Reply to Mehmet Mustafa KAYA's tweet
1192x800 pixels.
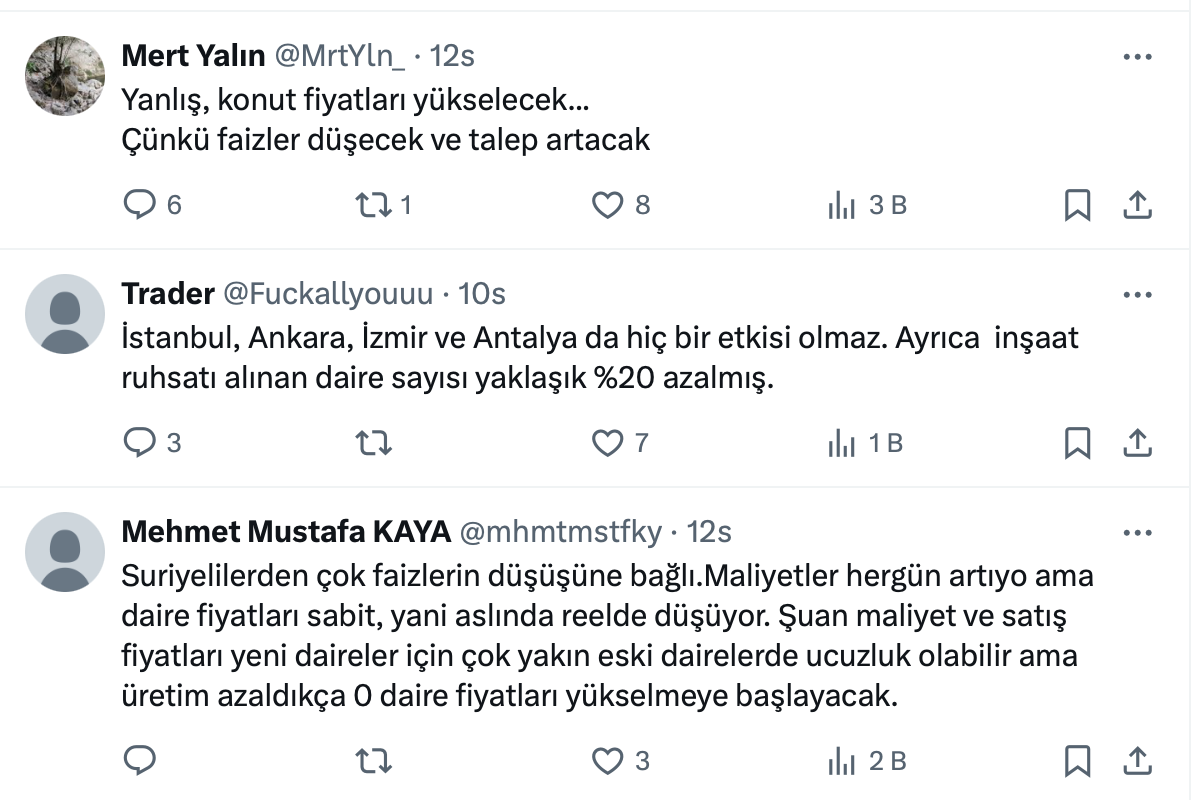(x=138, y=761)
